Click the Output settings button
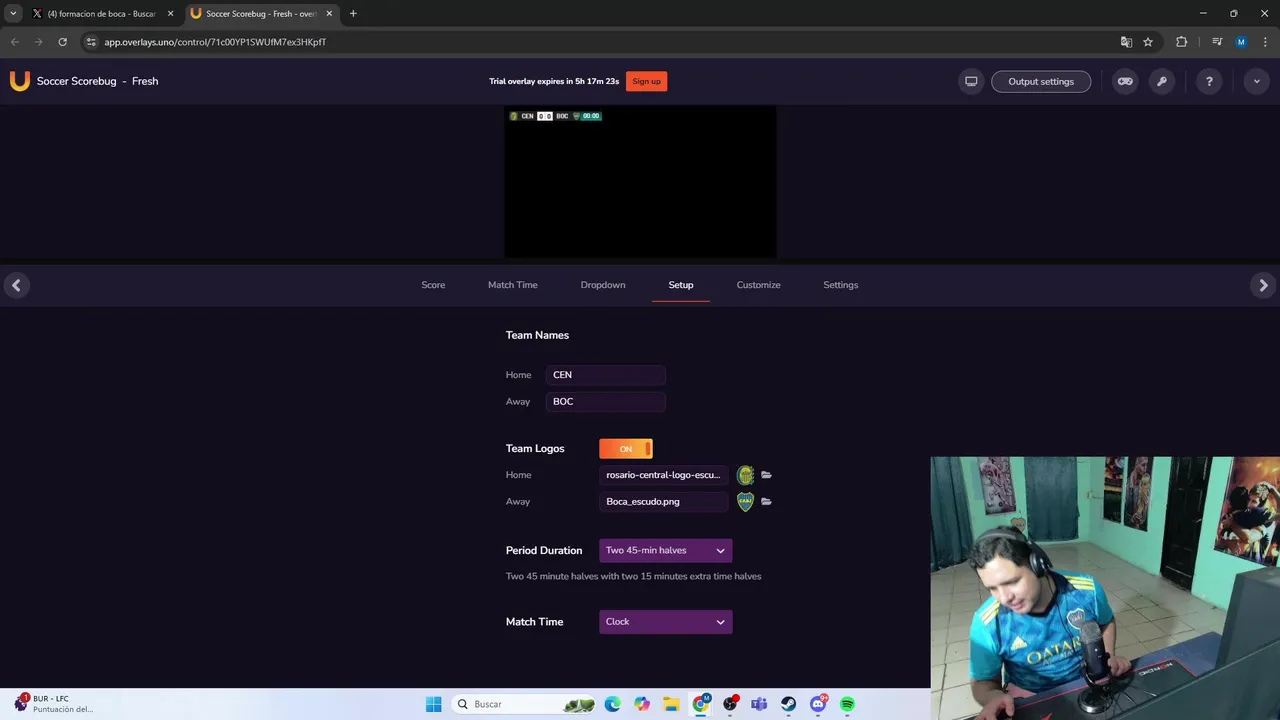Viewport: 1280px width, 720px height. pyautogui.click(x=1041, y=82)
